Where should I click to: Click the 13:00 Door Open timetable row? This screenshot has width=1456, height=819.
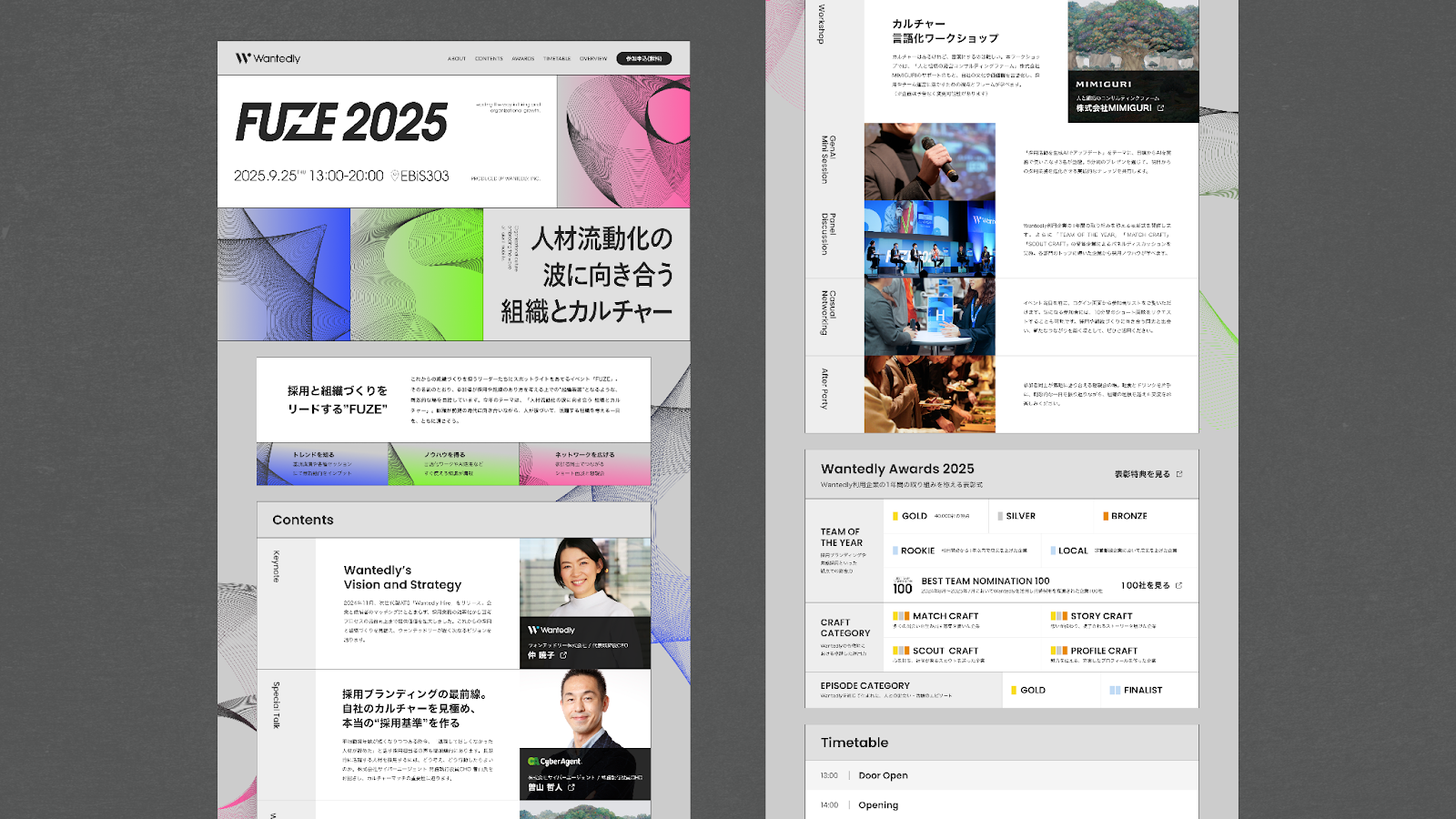pyautogui.click(x=1002, y=775)
